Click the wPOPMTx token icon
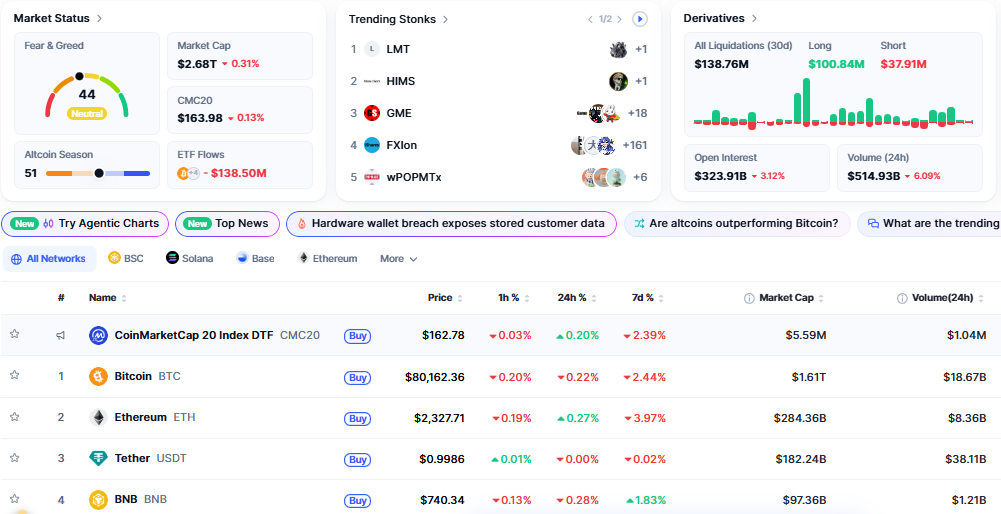Viewport: 1001px width, 514px height. [x=372, y=177]
